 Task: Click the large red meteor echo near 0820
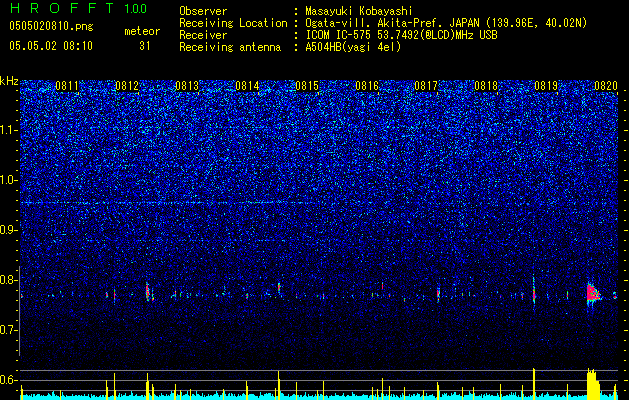(x=593, y=294)
